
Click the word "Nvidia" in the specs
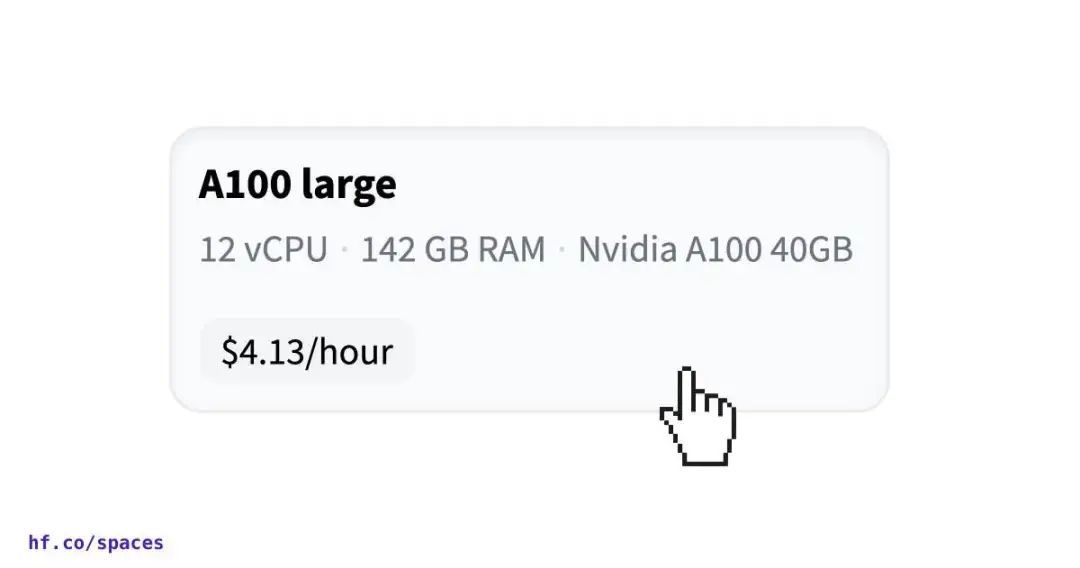point(627,249)
